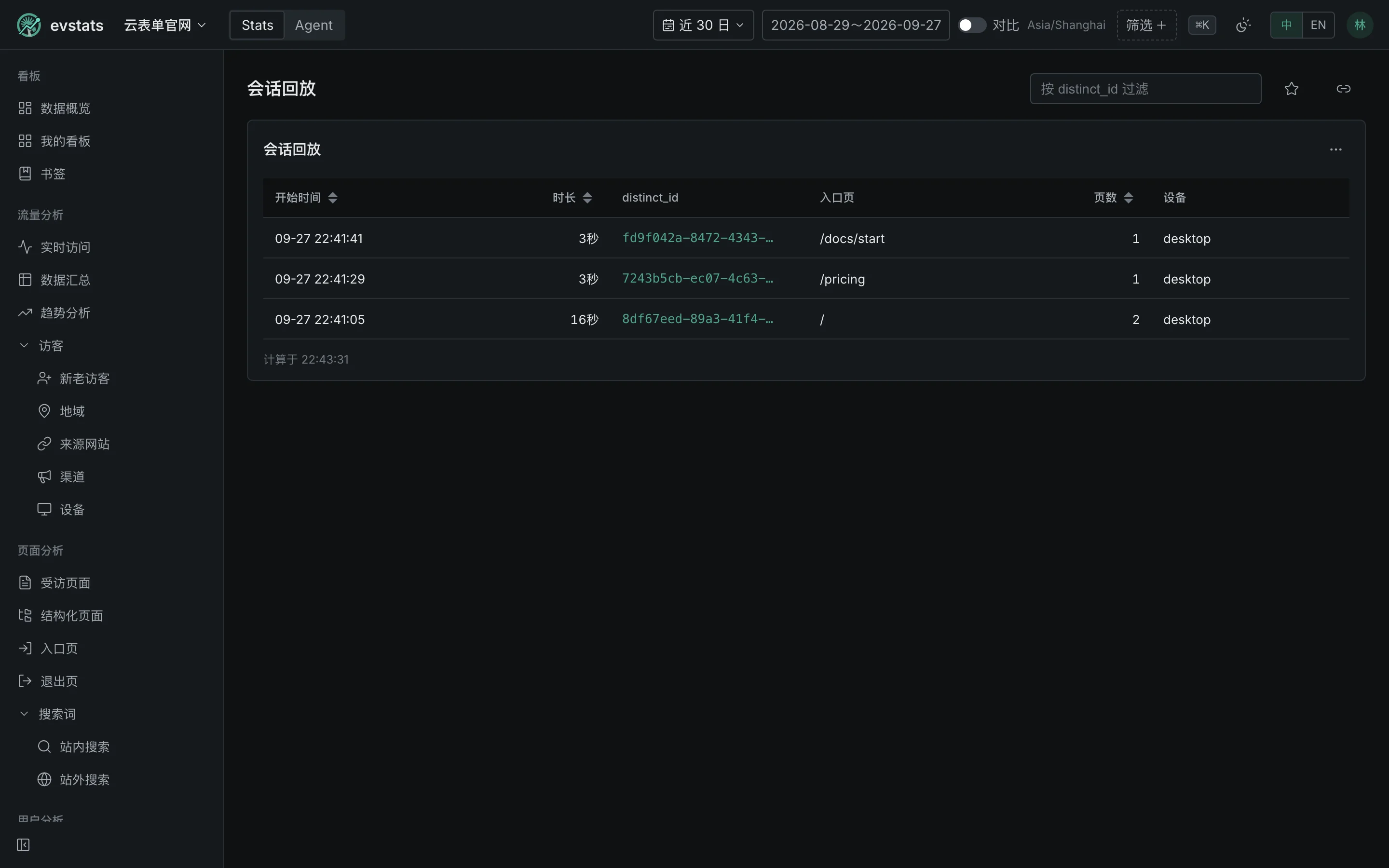
Task: Open the 云表单官网 site dropdown
Action: click(x=165, y=25)
